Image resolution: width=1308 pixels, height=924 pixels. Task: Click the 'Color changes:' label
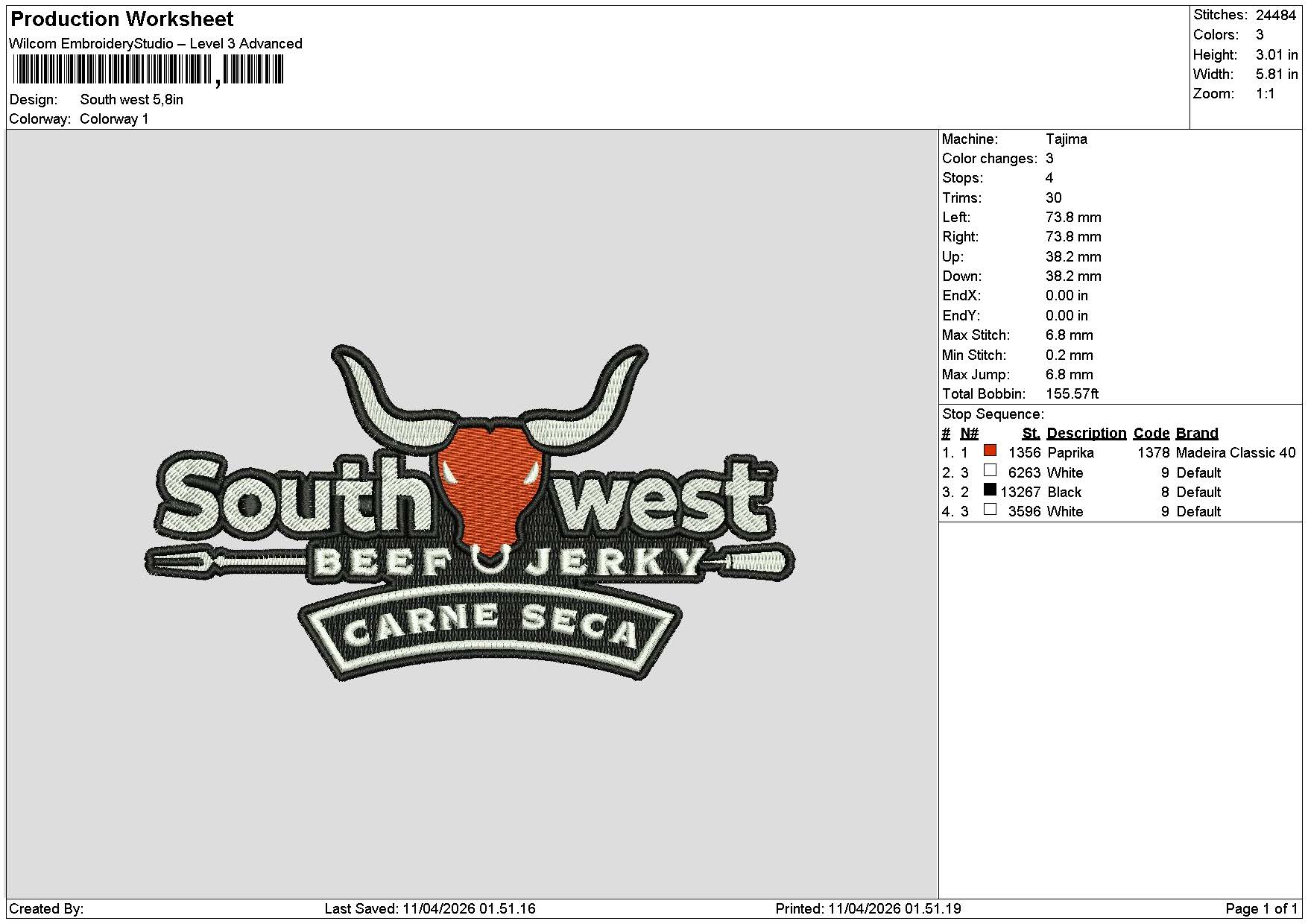coord(990,159)
